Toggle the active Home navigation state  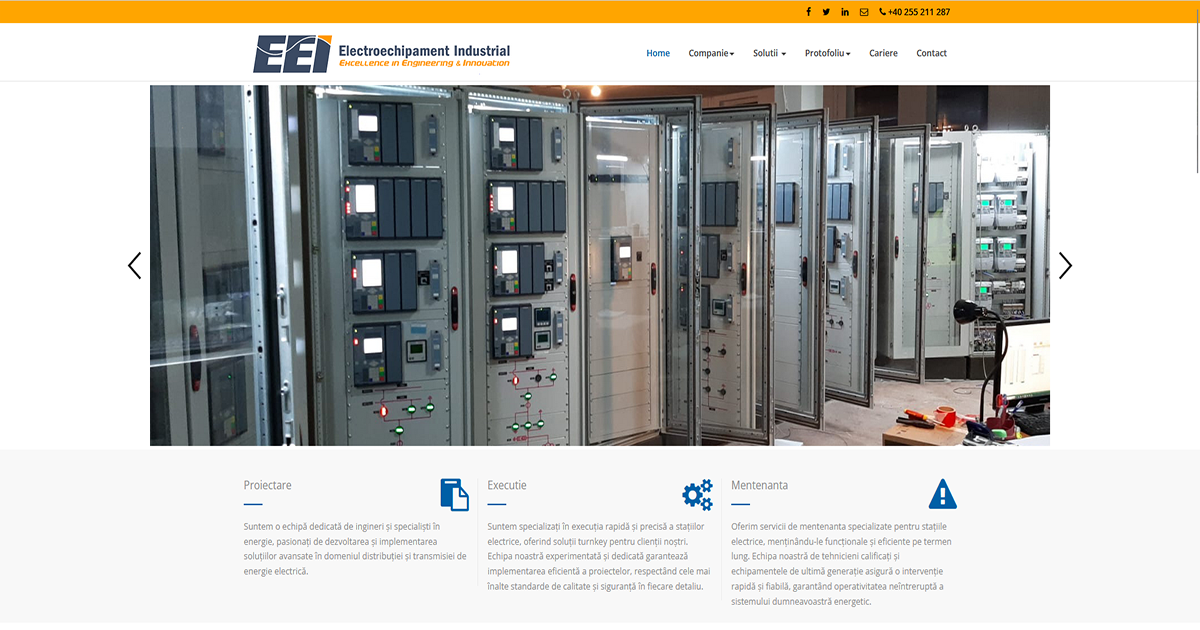coord(658,53)
